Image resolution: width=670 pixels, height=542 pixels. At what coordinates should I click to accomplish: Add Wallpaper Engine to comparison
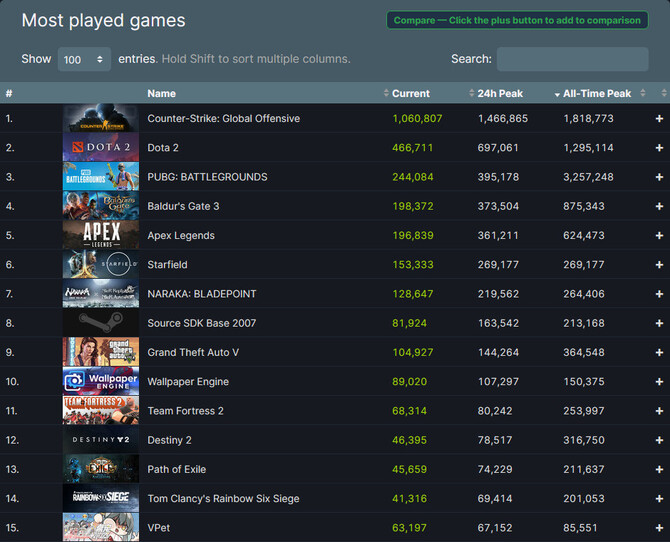pos(659,382)
